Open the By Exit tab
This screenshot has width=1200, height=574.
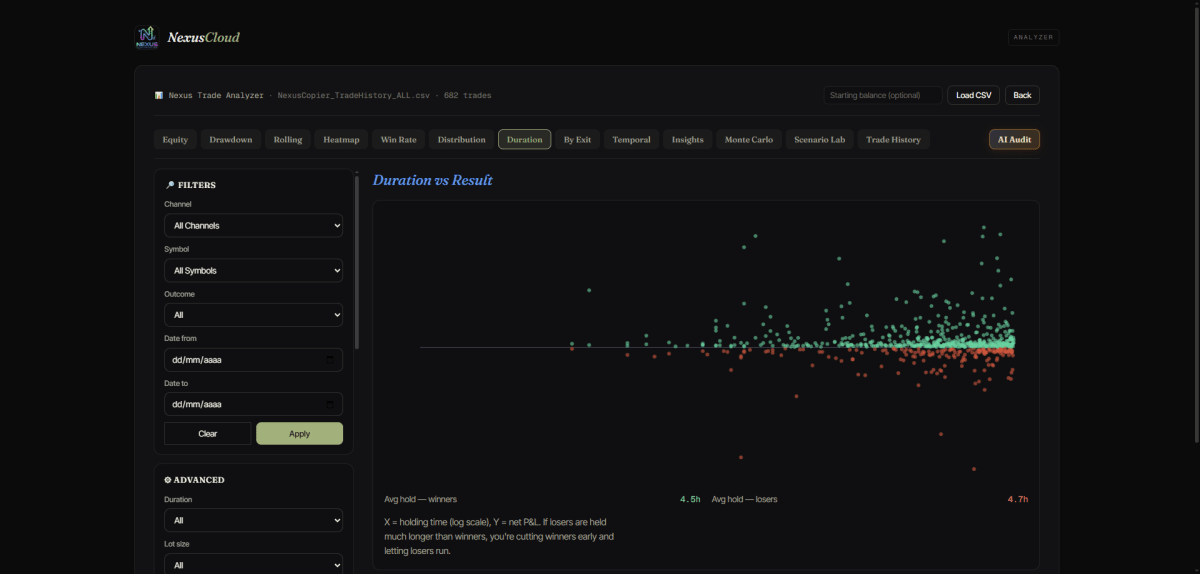click(x=577, y=140)
